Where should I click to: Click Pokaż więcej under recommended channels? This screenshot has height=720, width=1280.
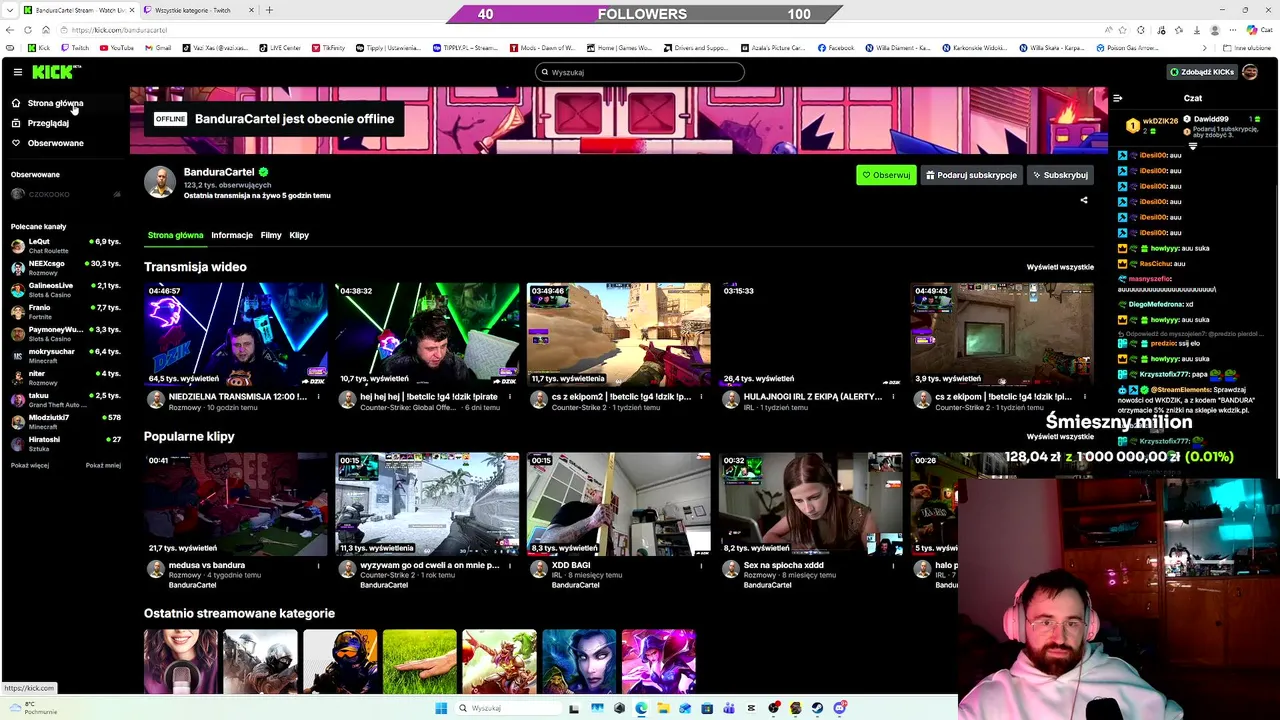(x=30, y=465)
